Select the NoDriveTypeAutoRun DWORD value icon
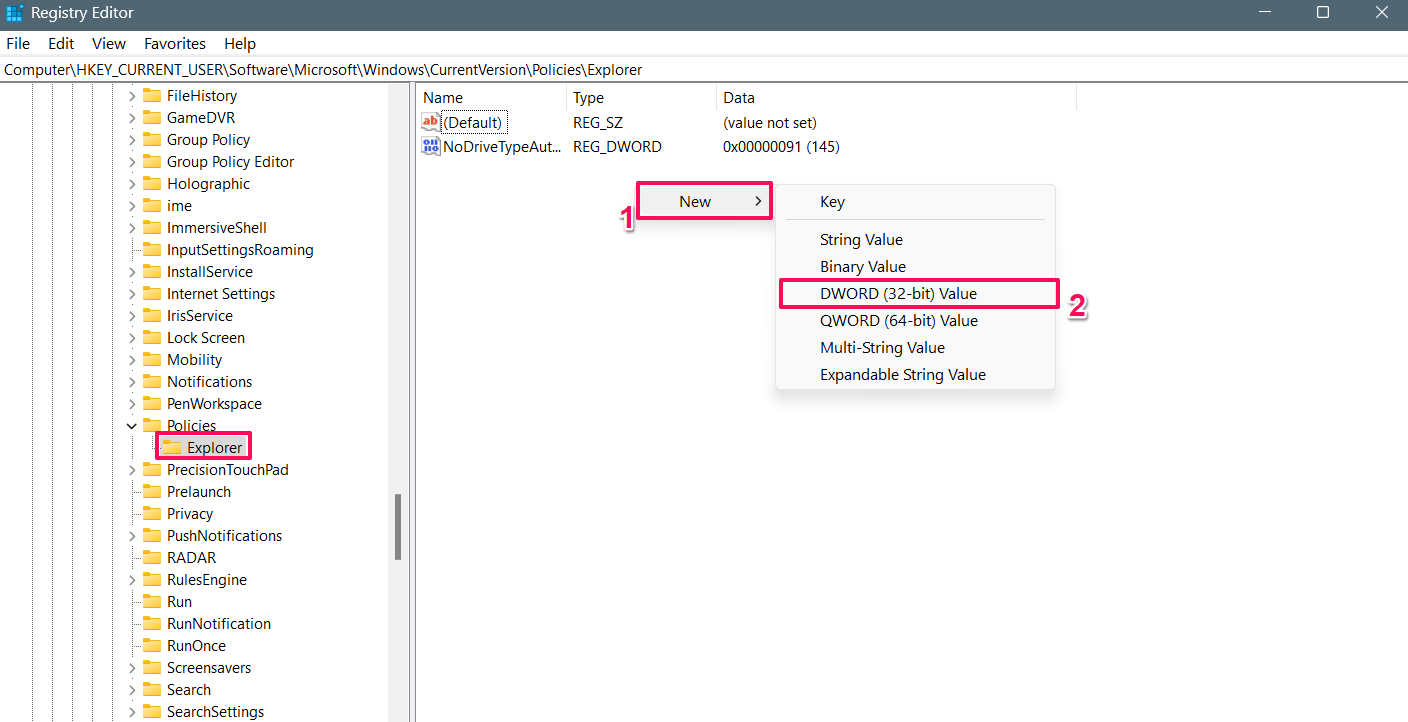 pyautogui.click(x=431, y=147)
